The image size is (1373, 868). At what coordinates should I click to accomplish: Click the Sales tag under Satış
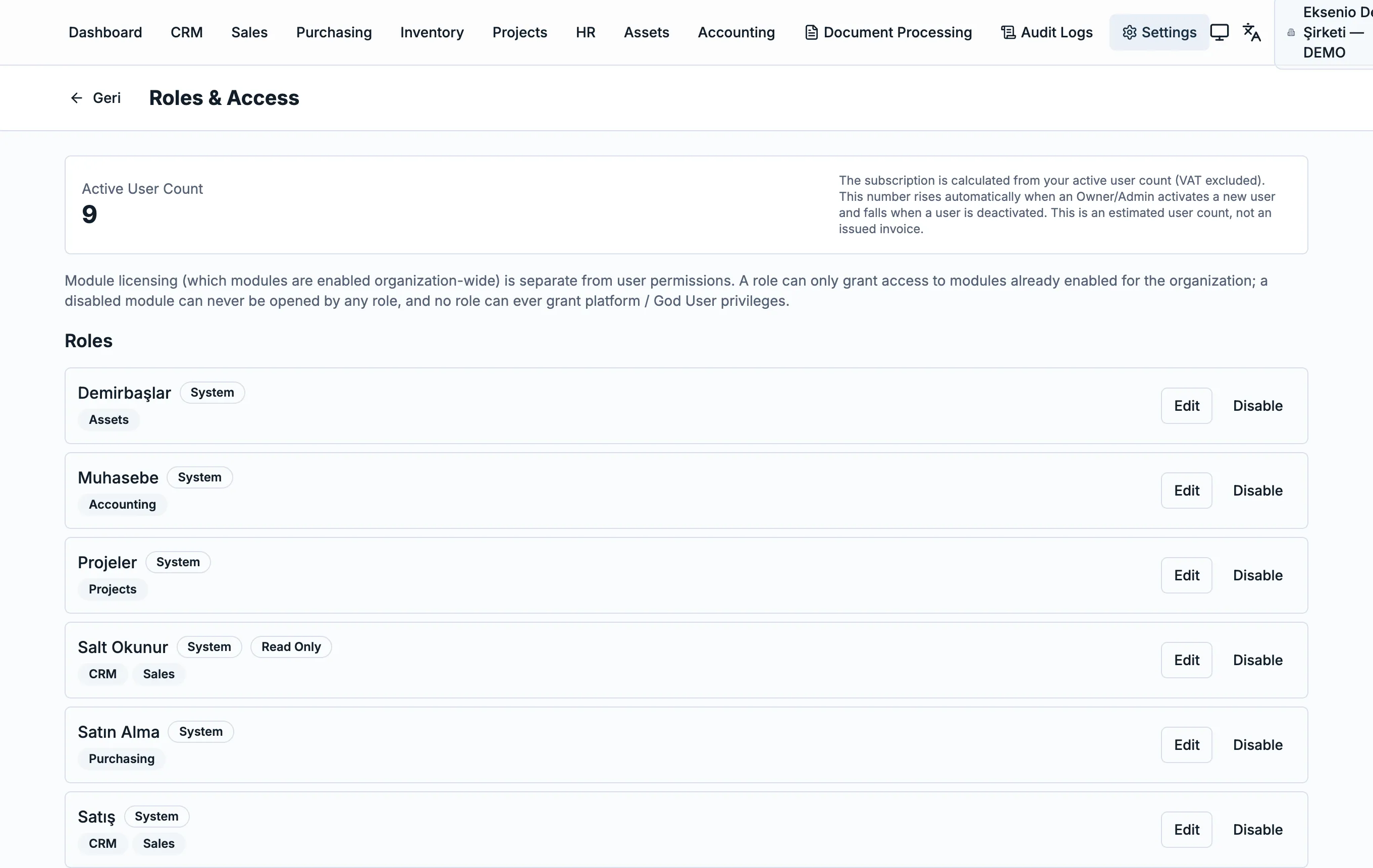coord(159,844)
